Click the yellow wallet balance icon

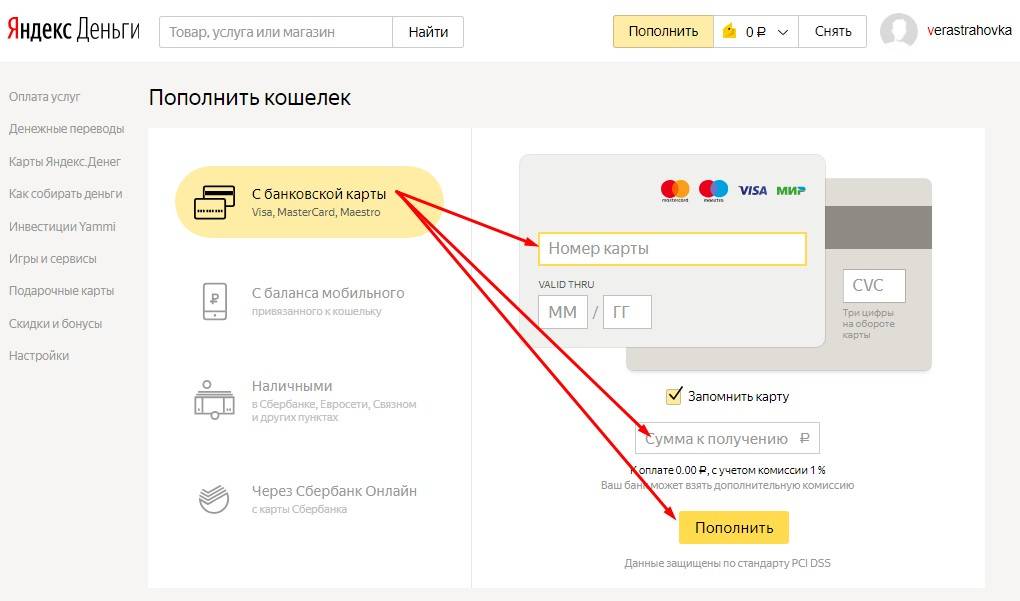pos(730,31)
